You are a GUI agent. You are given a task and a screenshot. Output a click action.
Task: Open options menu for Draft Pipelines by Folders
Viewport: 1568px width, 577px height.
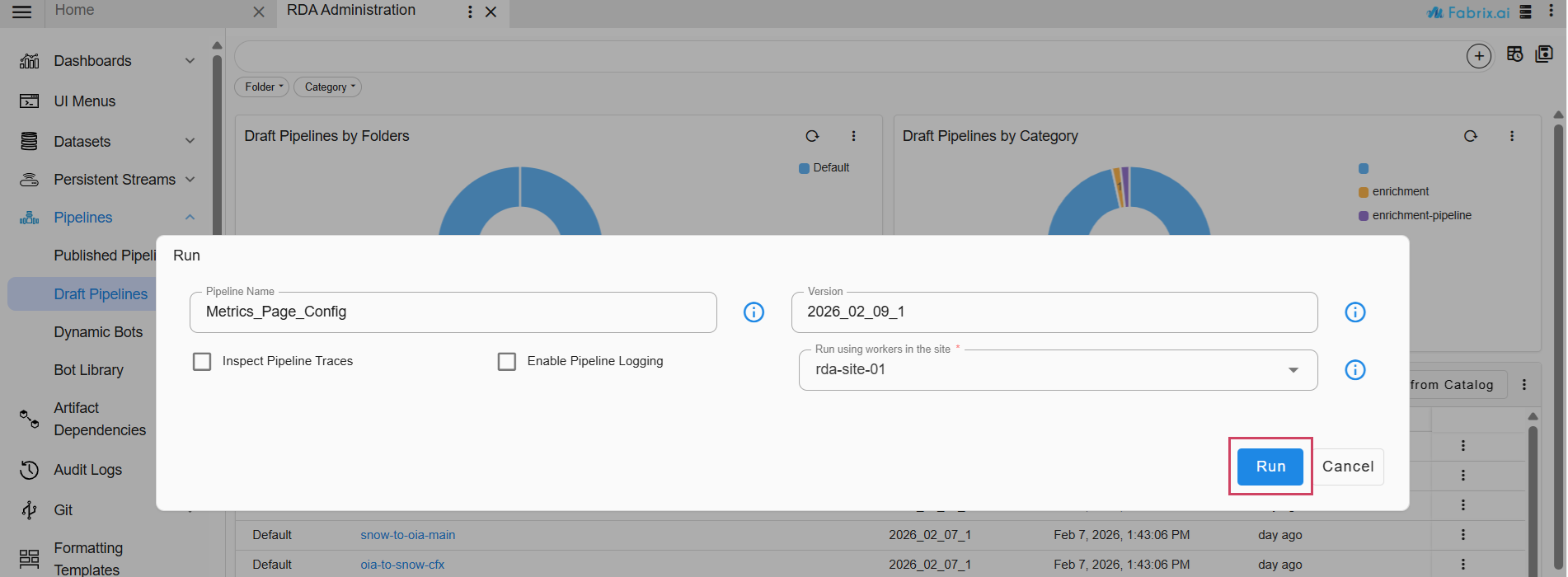(x=853, y=136)
